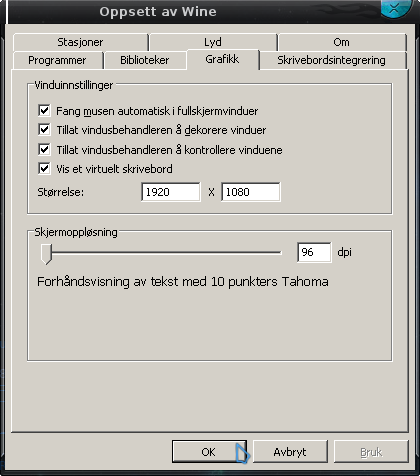This screenshot has width=420, height=476.
Task: Toggle Tillat vindusbehandleren å kontrollere vinduene
Action: point(44,149)
